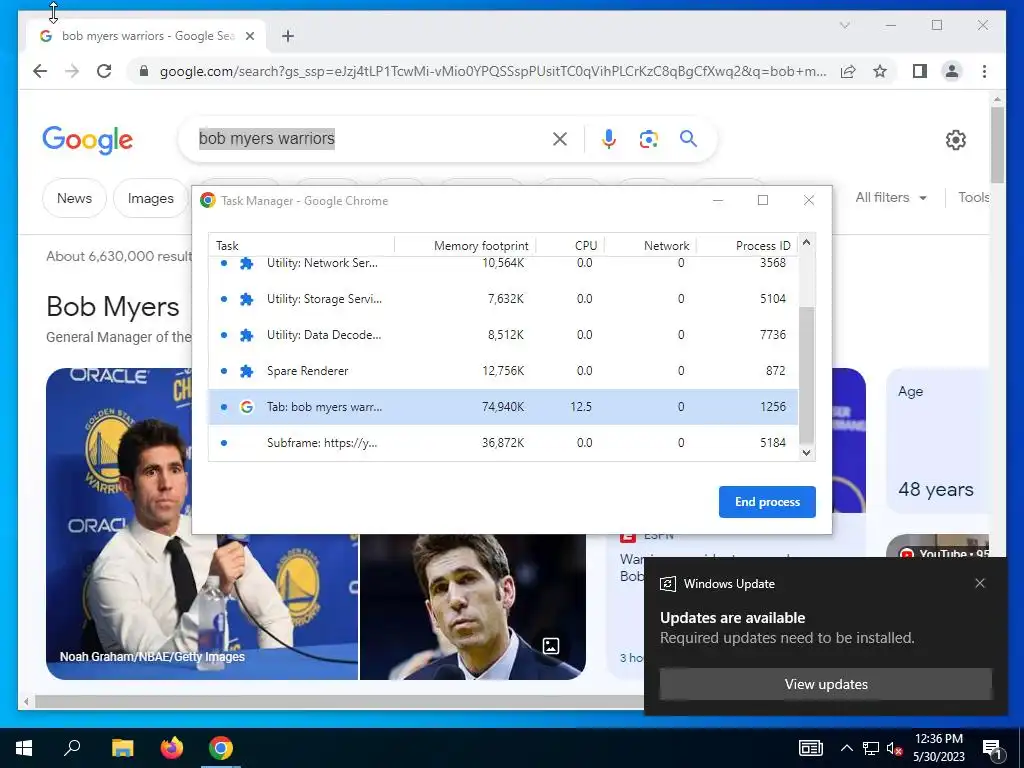Go back with Chrome's back arrow
Screen dimensions: 1024x768
pyautogui.click(x=40, y=71)
